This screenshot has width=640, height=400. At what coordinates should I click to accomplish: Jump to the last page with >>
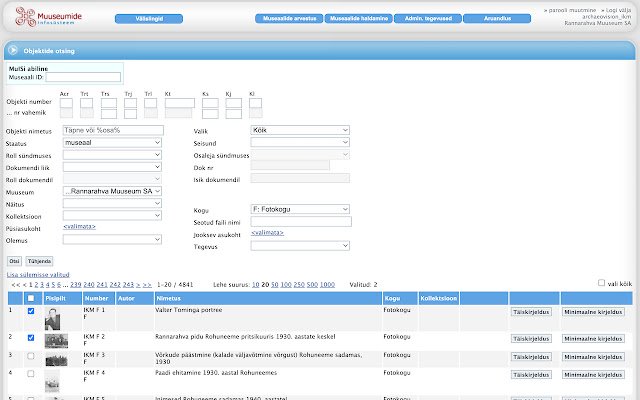147,285
